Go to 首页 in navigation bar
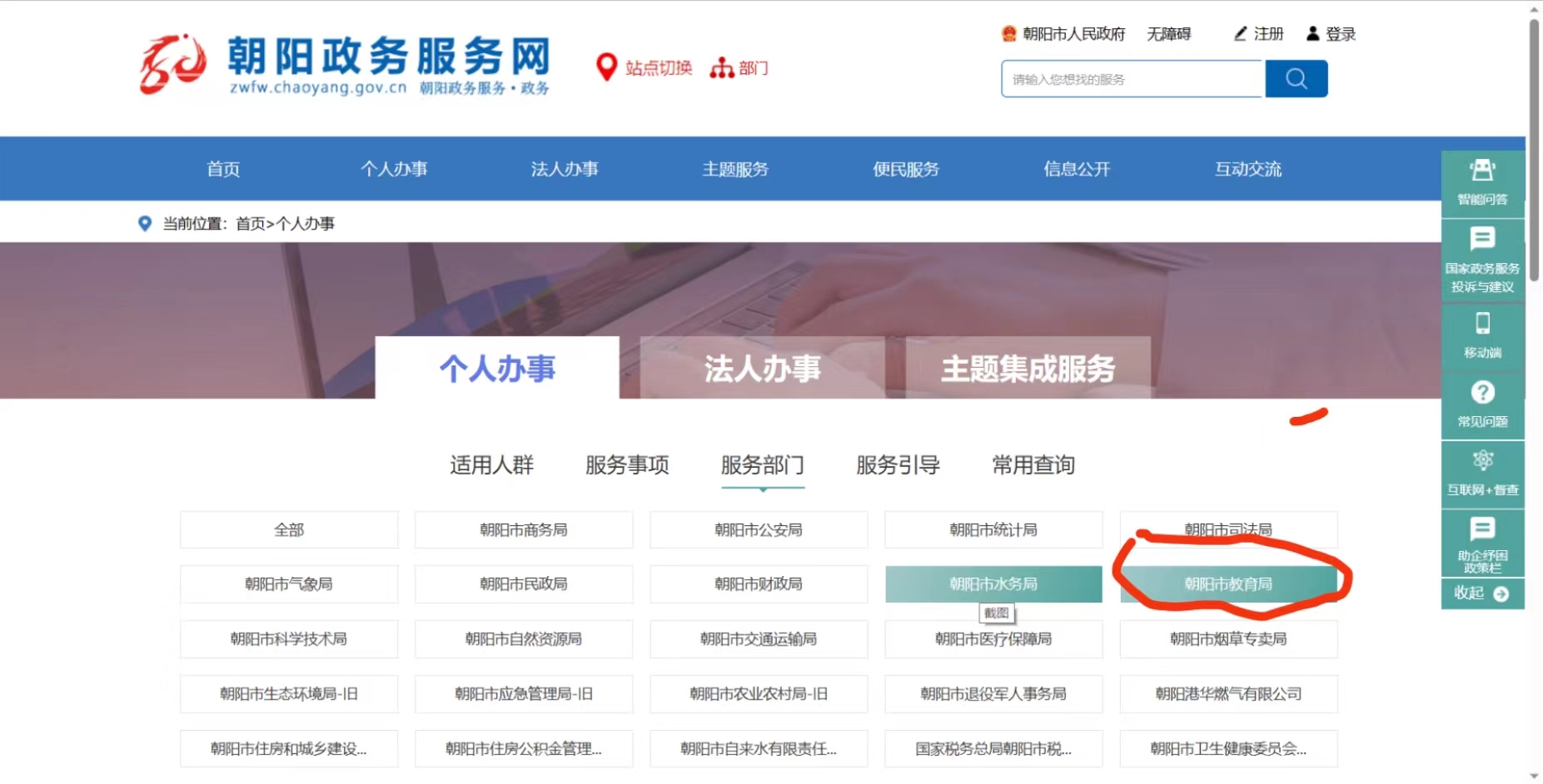This screenshot has height=784, width=1543. (223, 169)
